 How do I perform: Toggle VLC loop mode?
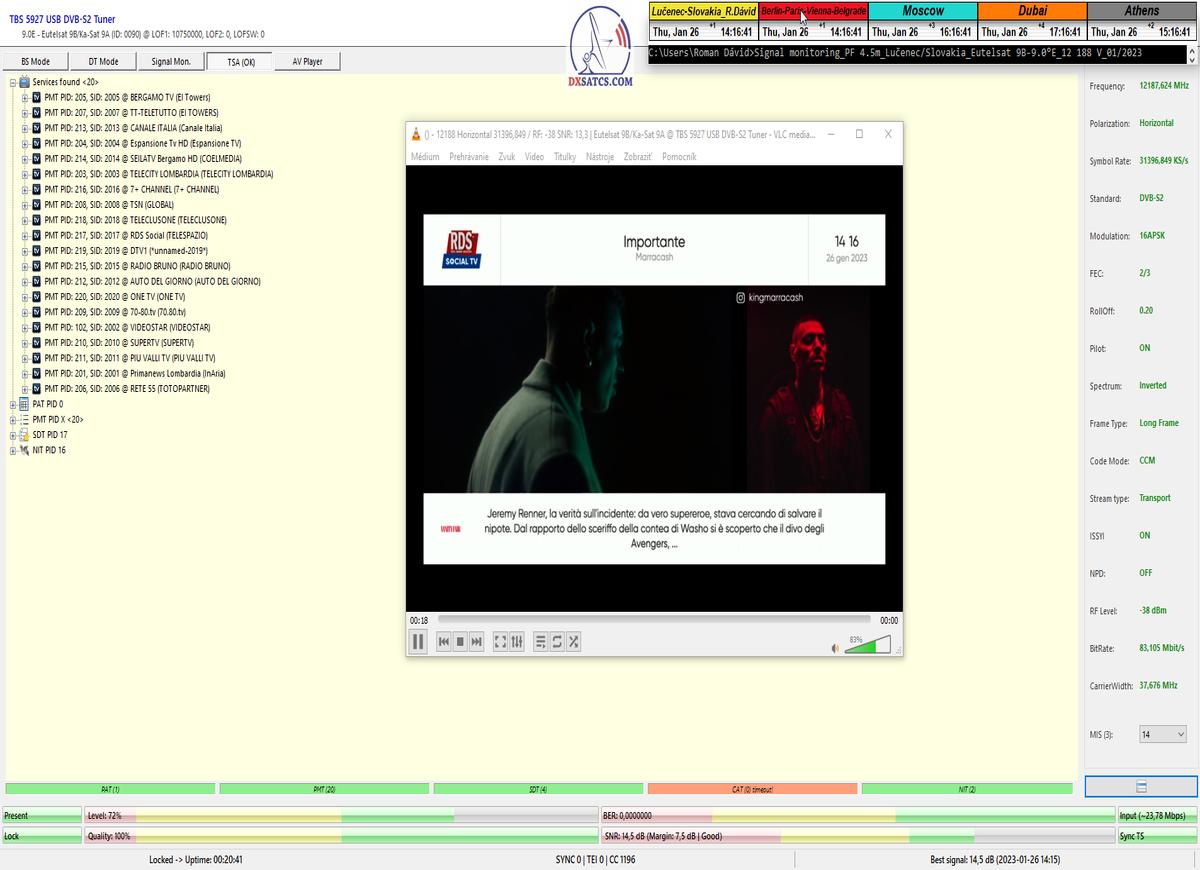[x=557, y=642]
